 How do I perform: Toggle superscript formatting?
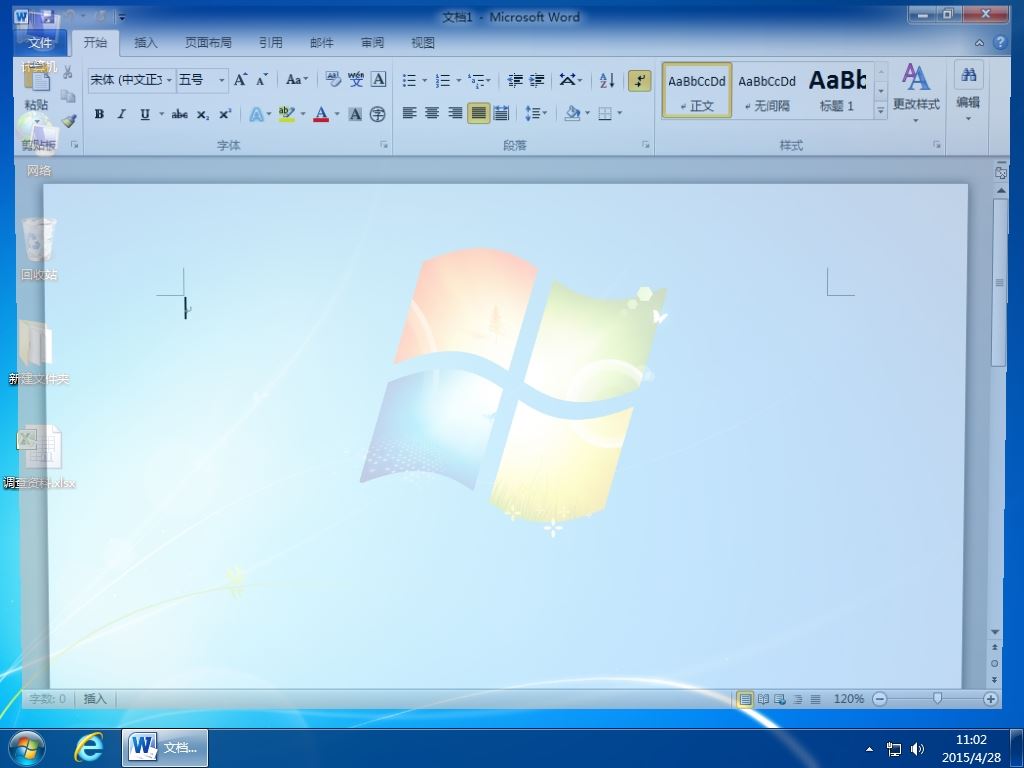point(225,114)
